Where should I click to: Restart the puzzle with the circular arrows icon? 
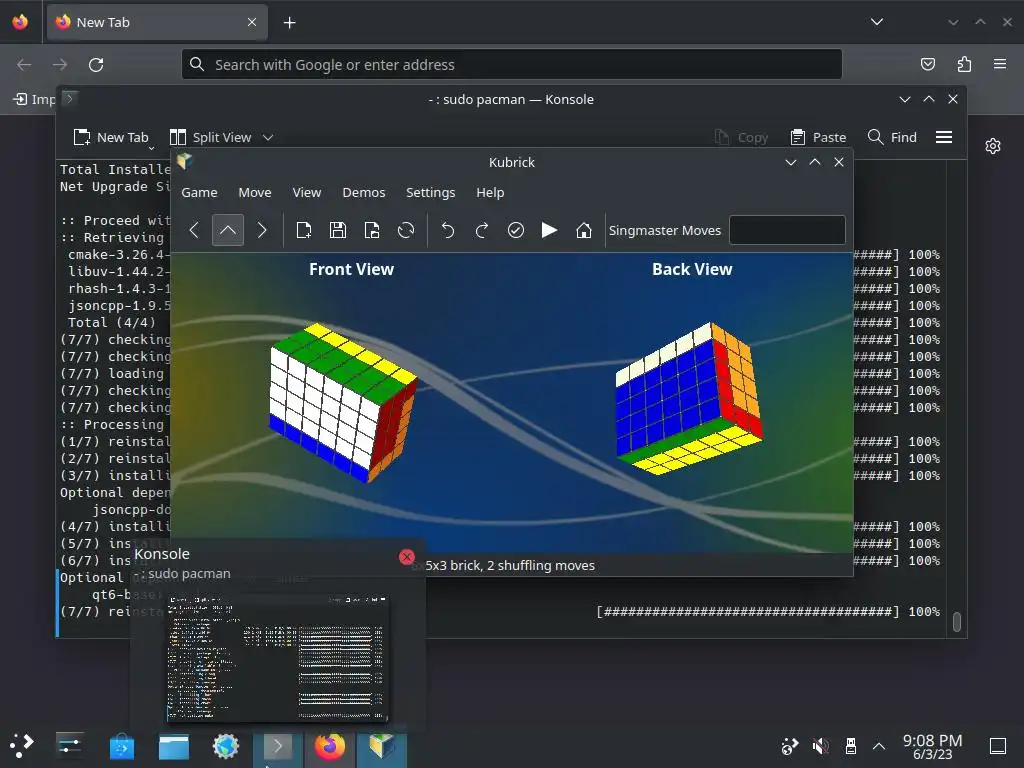[x=406, y=230]
